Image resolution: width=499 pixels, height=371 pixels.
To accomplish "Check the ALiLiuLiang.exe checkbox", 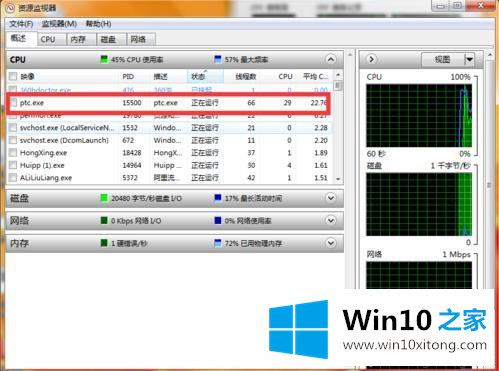I will [x=13, y=178].
